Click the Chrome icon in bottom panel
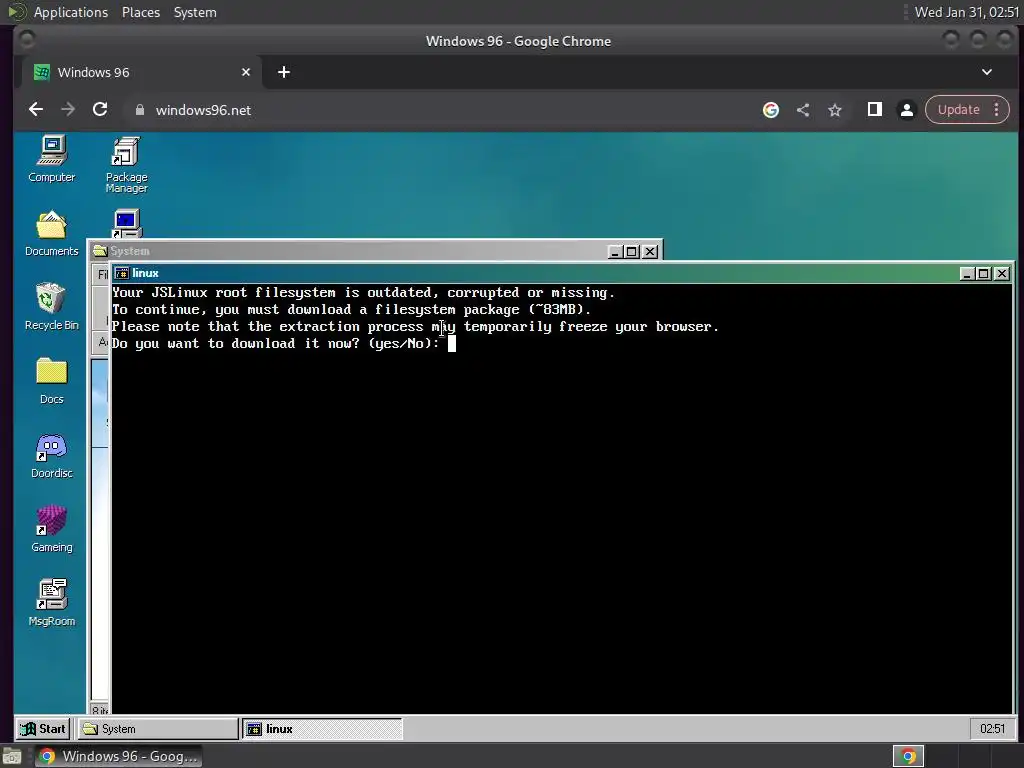The height and width of the screenshot is (768, 1024). [908, 756]
